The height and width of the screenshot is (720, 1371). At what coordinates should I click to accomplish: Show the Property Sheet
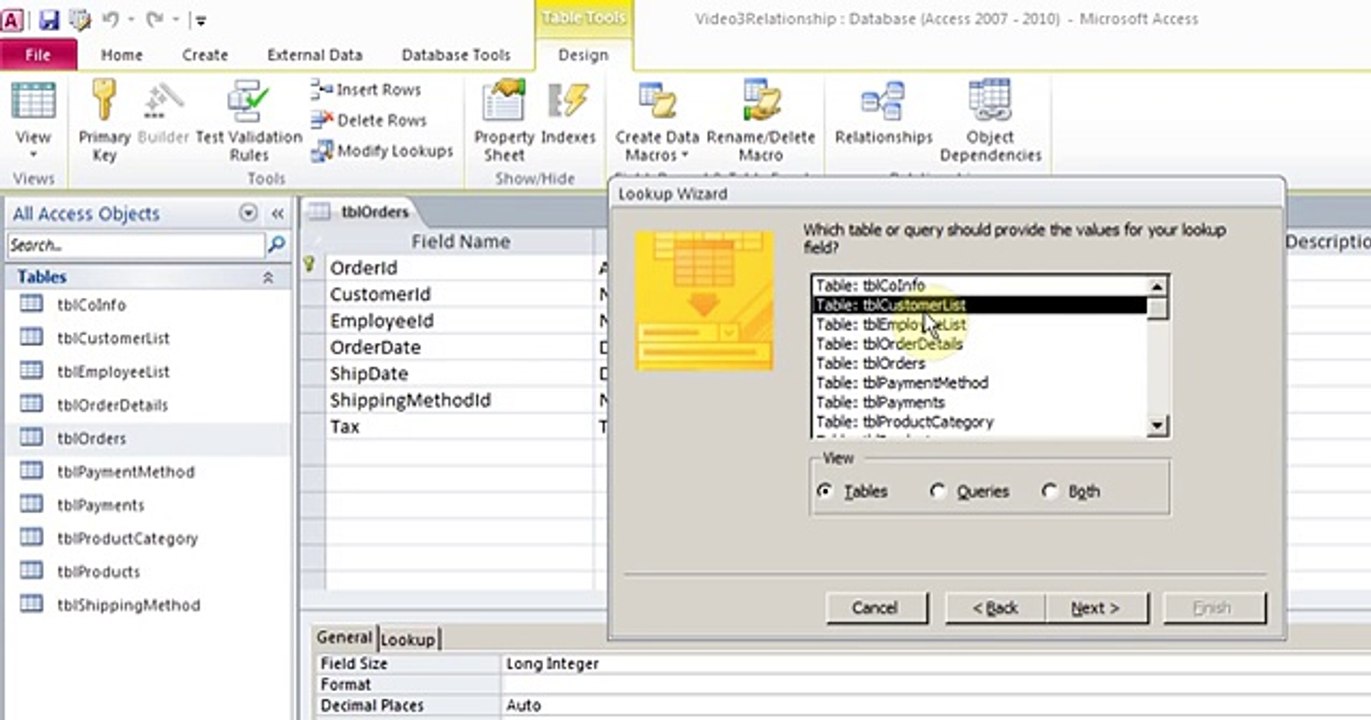click(x=504, y=121)
